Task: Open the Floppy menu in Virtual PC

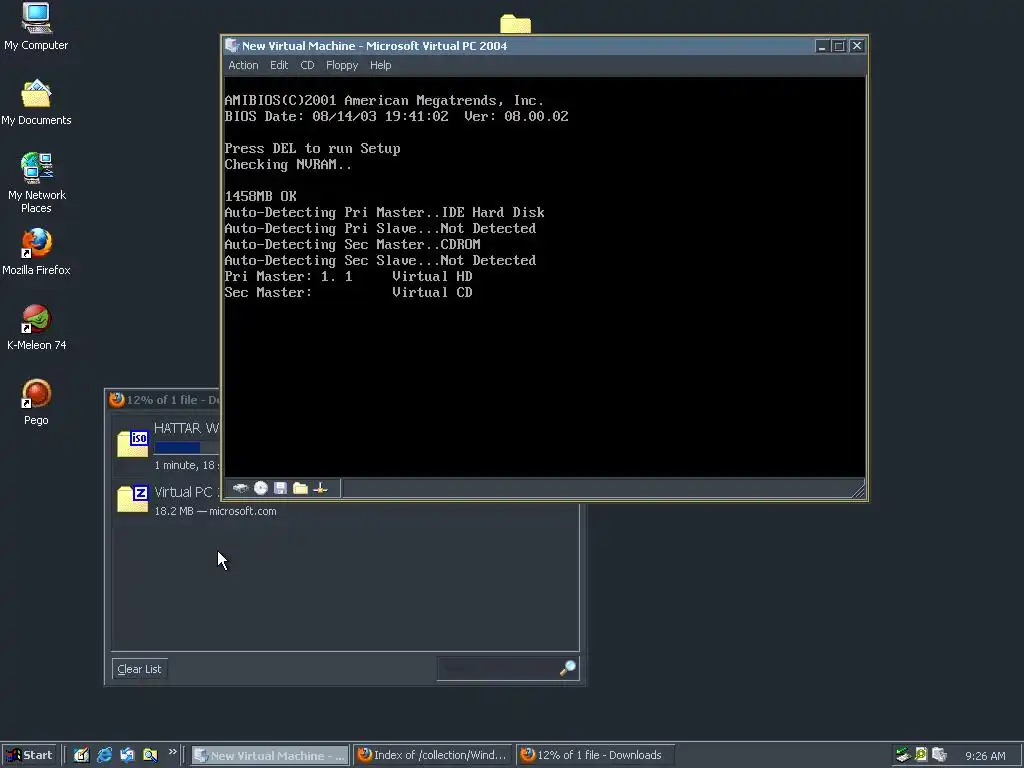Action: tap(342, 65)
